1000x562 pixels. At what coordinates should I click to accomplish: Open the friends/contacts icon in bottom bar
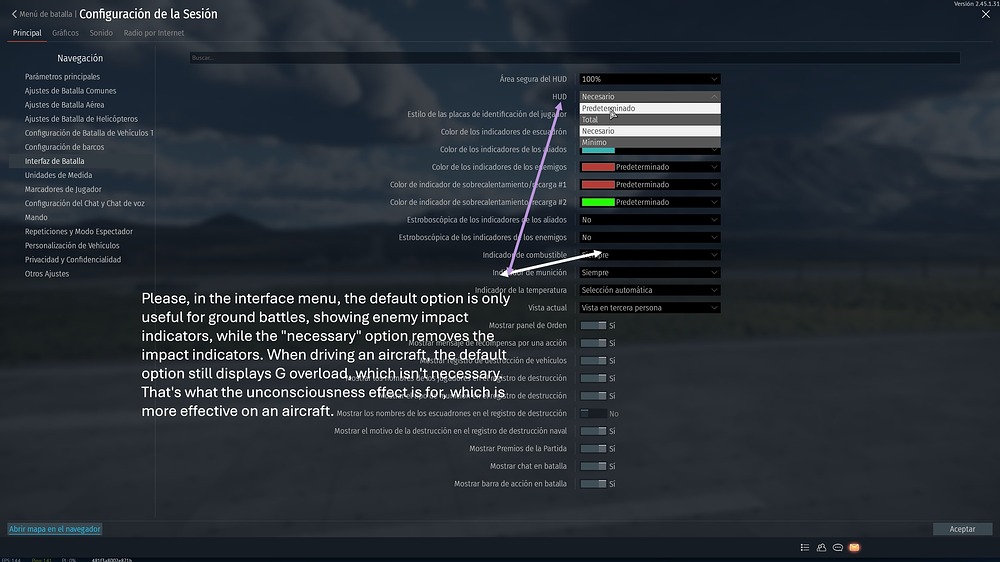point(821,547)
